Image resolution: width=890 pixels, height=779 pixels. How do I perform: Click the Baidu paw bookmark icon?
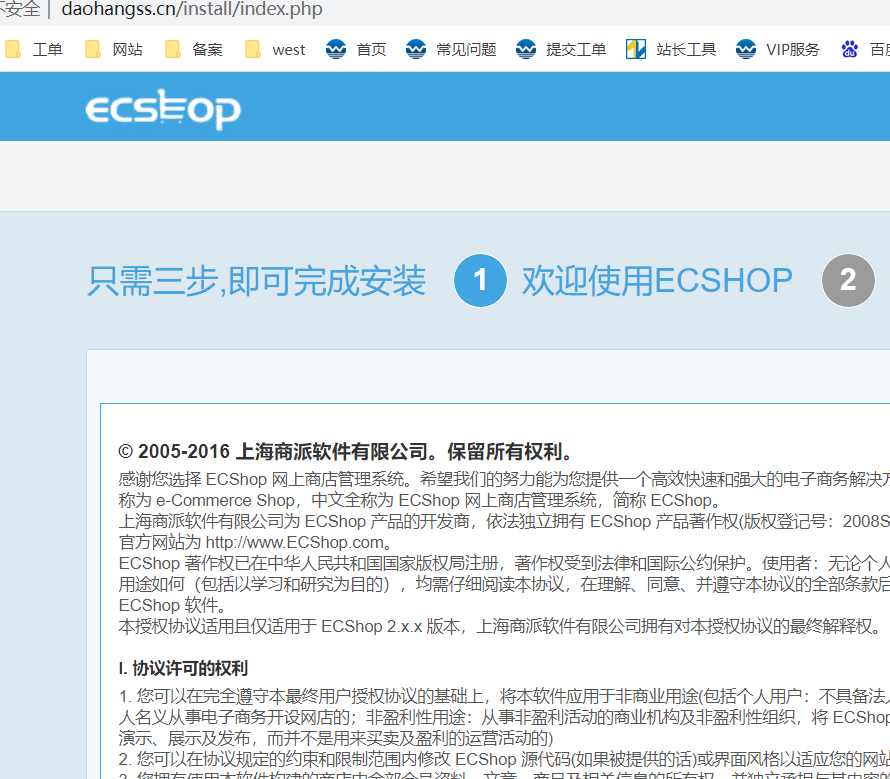pos(850,49)
